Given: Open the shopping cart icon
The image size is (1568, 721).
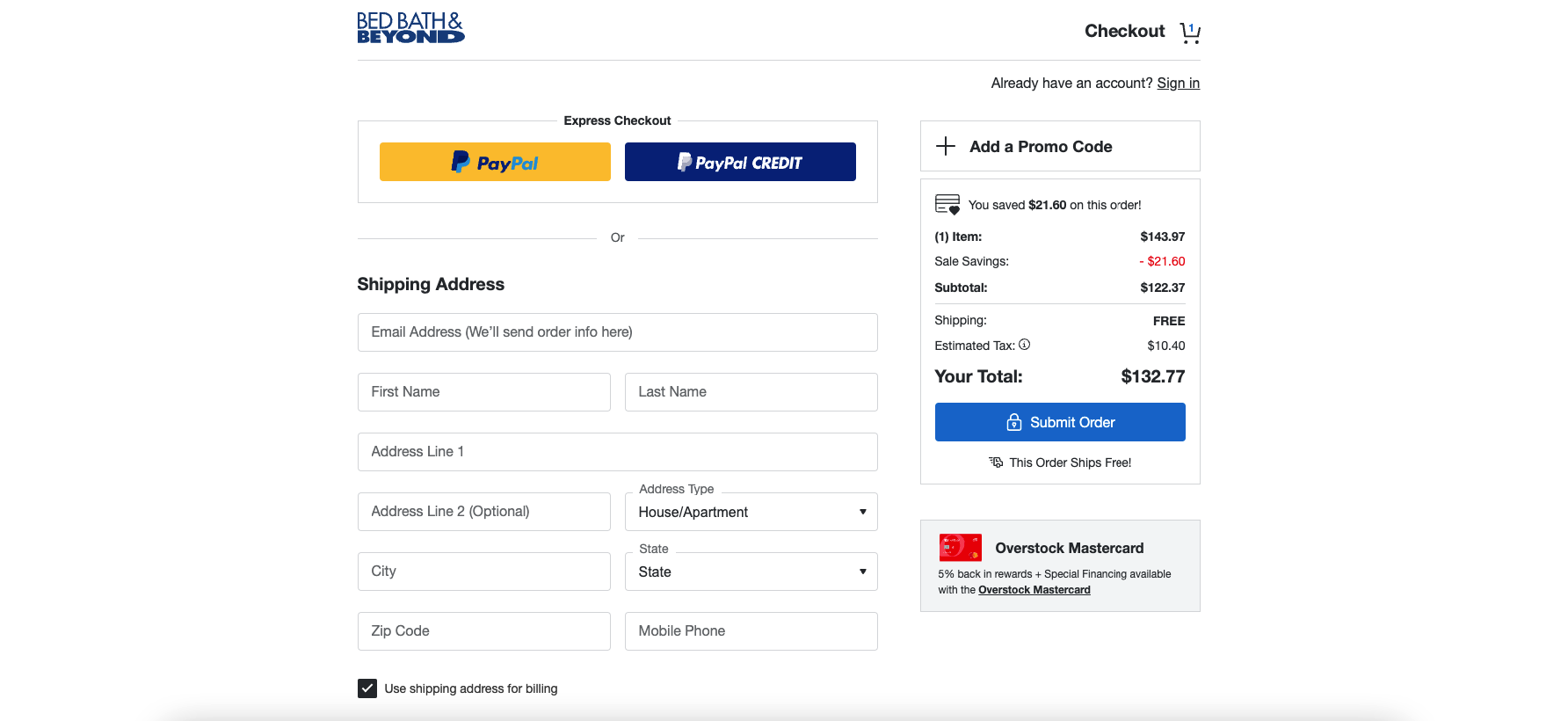Looking at the screenshot, I should [1190, 33].
